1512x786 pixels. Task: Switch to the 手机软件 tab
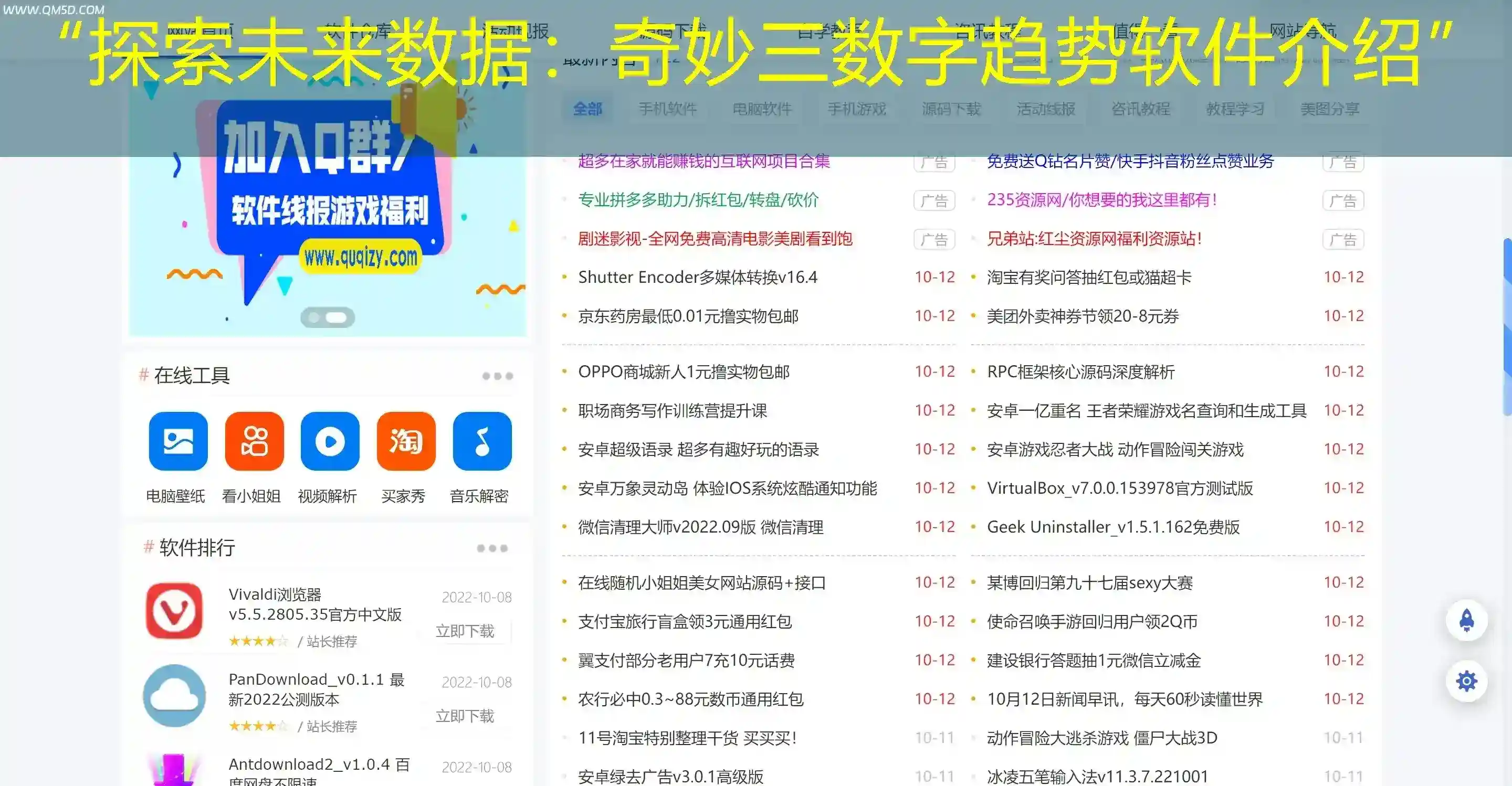[x=668, y=109]
